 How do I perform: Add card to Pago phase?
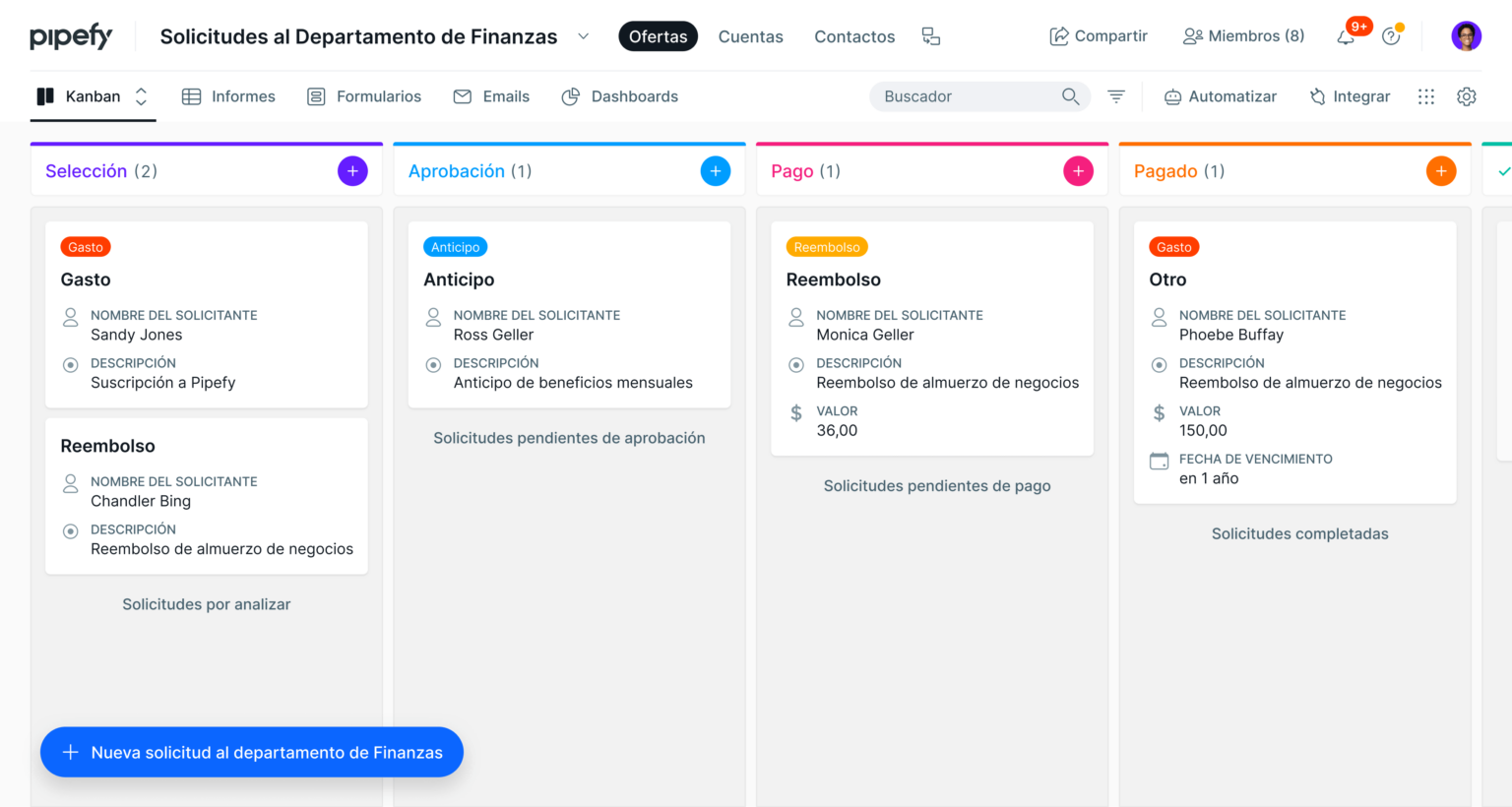tap(1078, 171)
